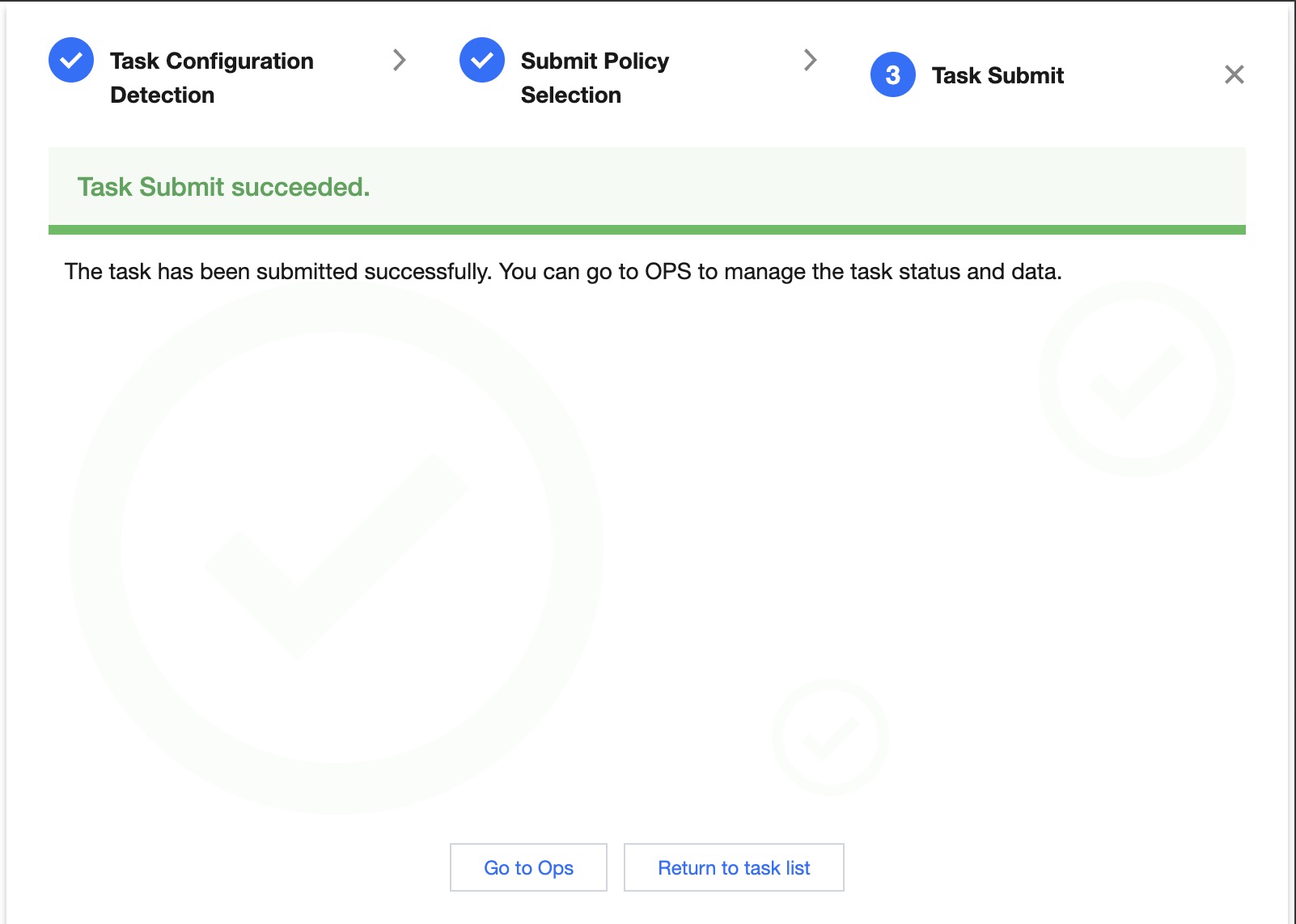The height and width of the screenshot is (924, 1296).
Task: Select the Task Configuration Detection step label
Action: [x=211, y=78]
